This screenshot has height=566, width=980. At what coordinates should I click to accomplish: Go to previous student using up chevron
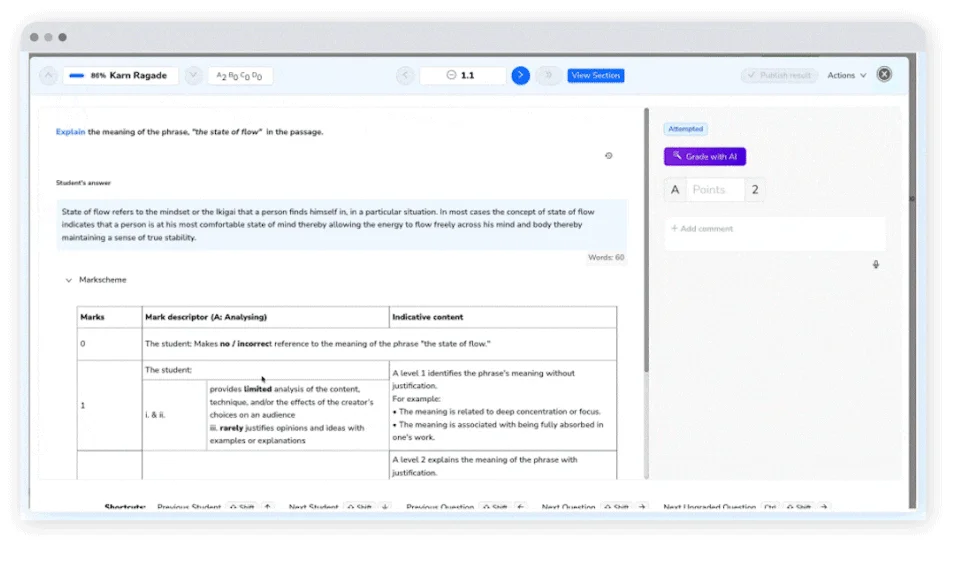[48, 76]
